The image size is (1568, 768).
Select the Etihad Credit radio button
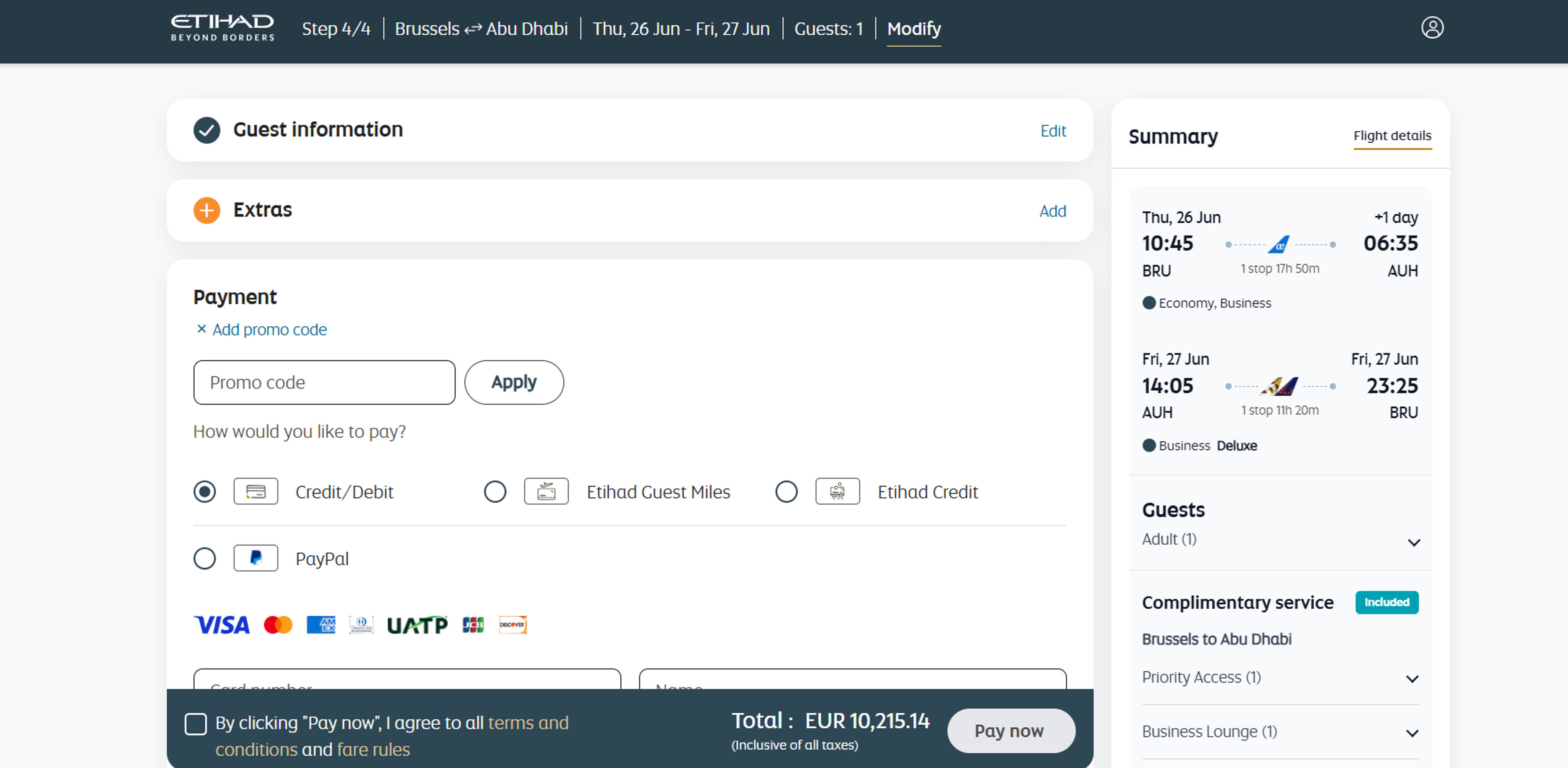click(x=786, y=491)
